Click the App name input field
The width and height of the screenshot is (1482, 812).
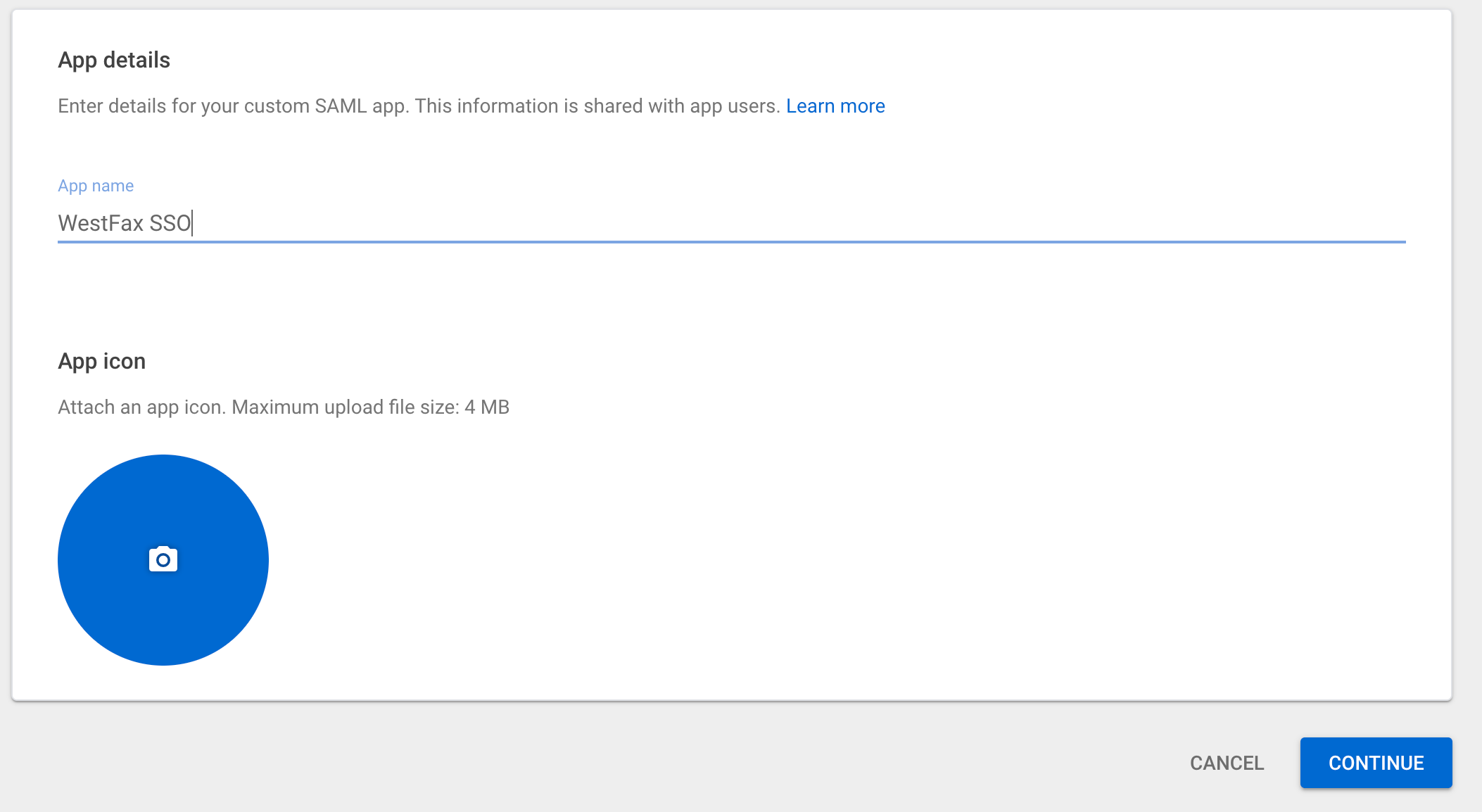point(493,224)
